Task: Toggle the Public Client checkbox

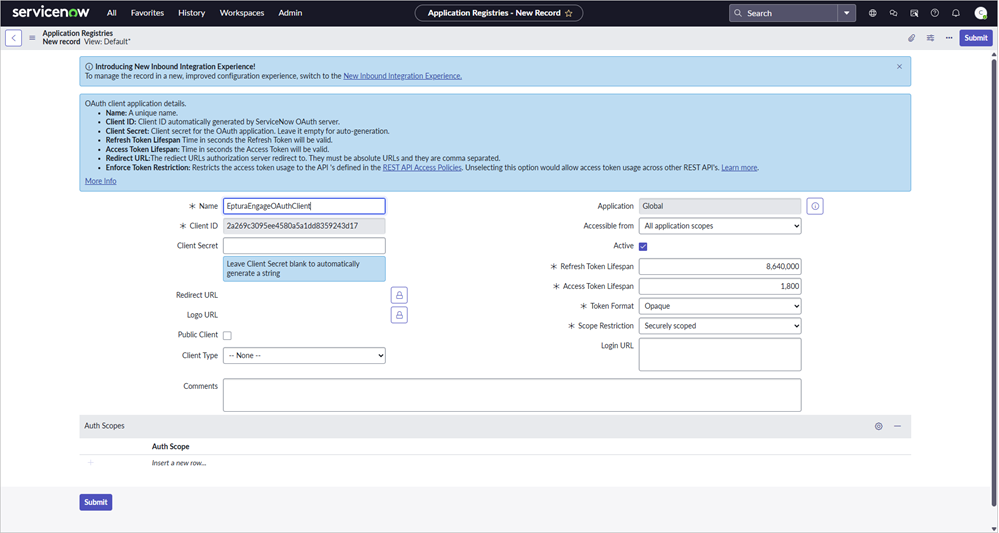Action: tap(227, 335)
